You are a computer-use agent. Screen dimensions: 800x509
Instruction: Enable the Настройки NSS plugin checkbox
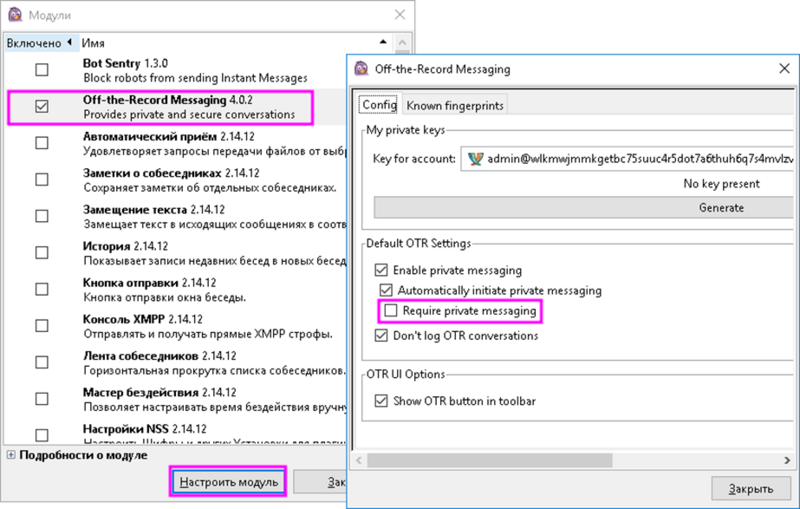pyautogui.click(x=42, y=436)
